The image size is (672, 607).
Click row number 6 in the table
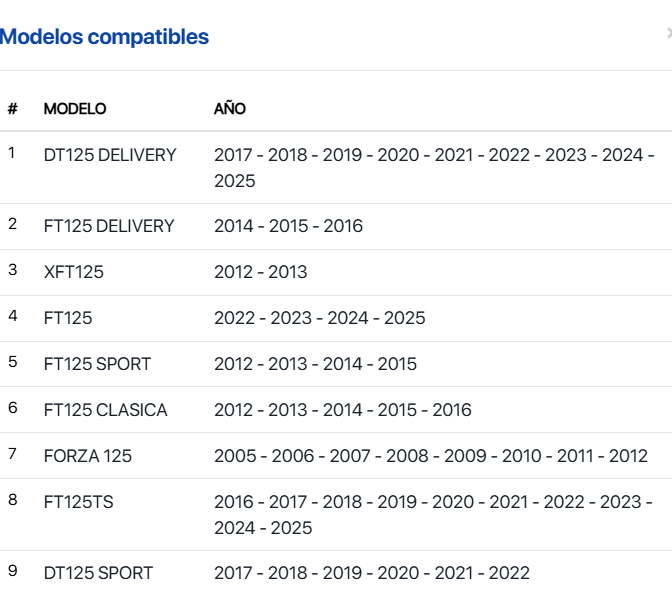[13, 408]
